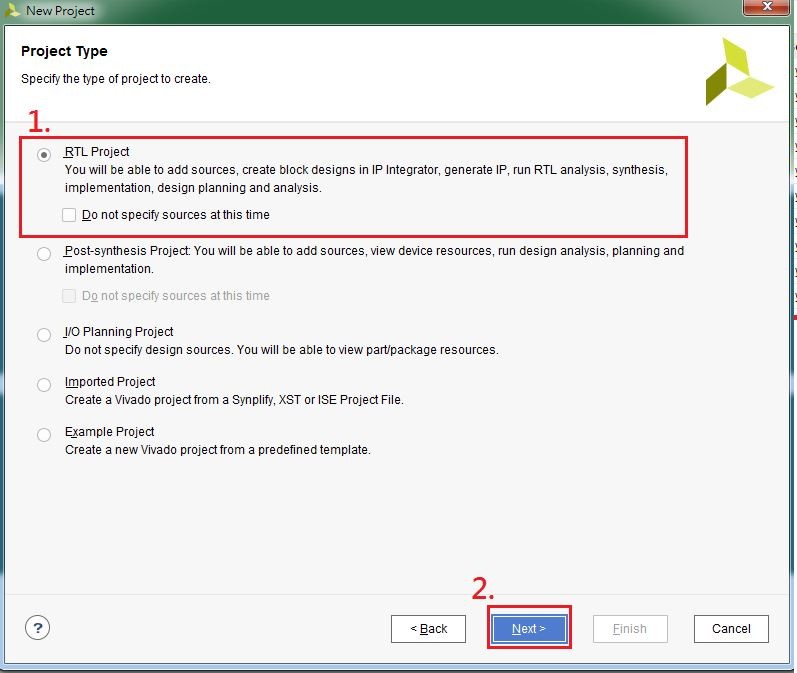Close the New Project dialog window
The height and width of the screenshot is (673, 797).
[768, 7]
